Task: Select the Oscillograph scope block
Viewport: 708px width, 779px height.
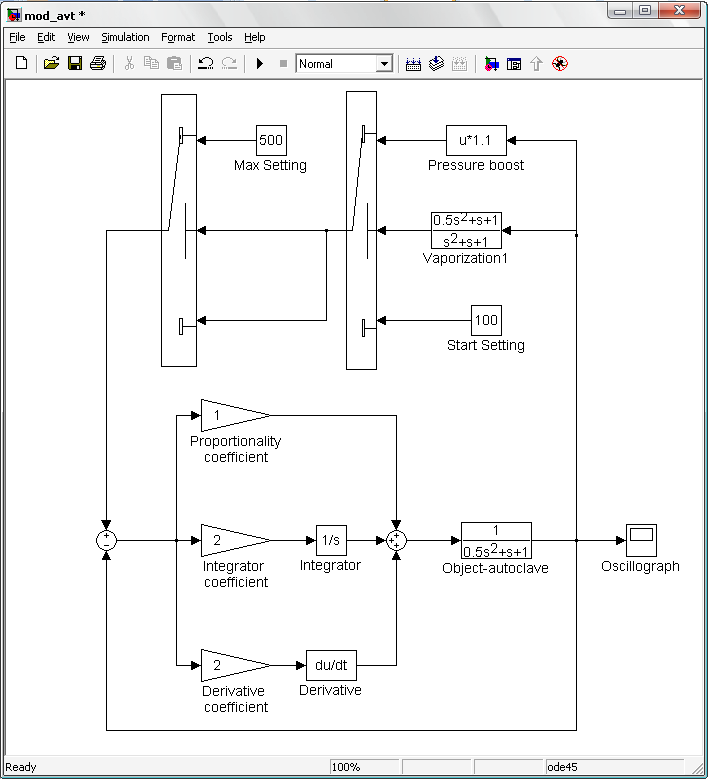Action: [641, 540]
